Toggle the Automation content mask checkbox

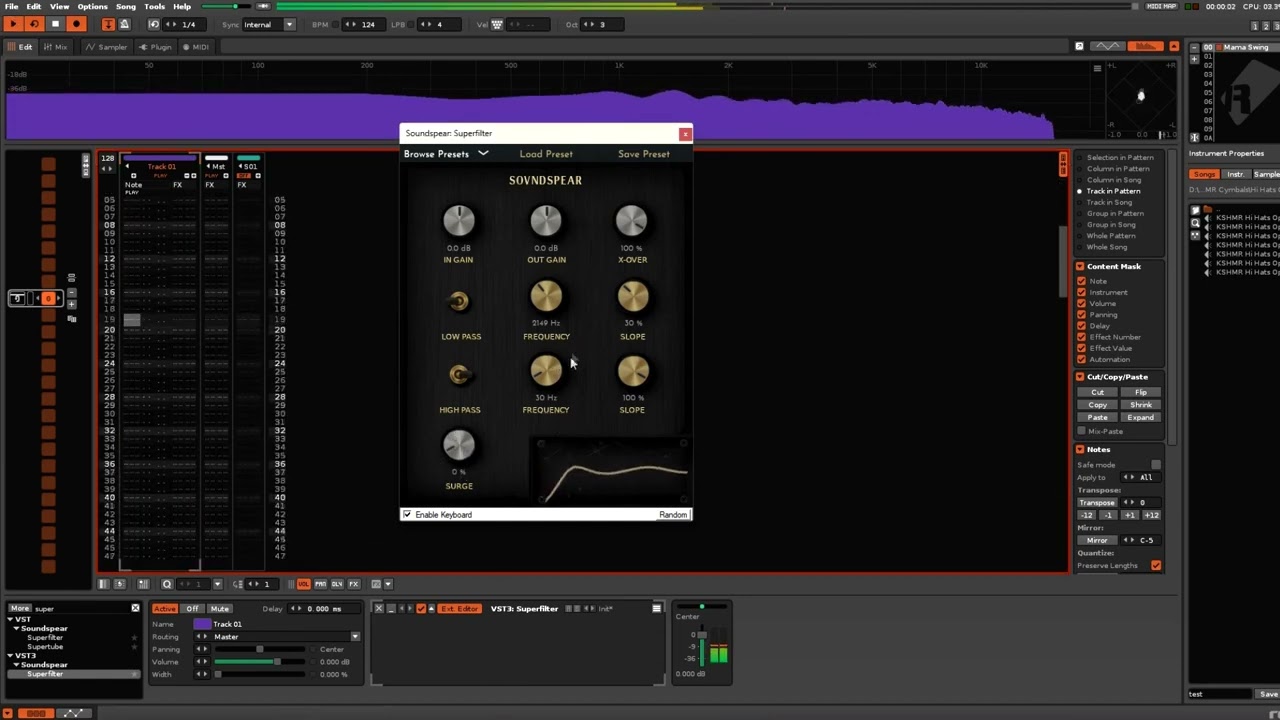click(x=1081, y=359)
